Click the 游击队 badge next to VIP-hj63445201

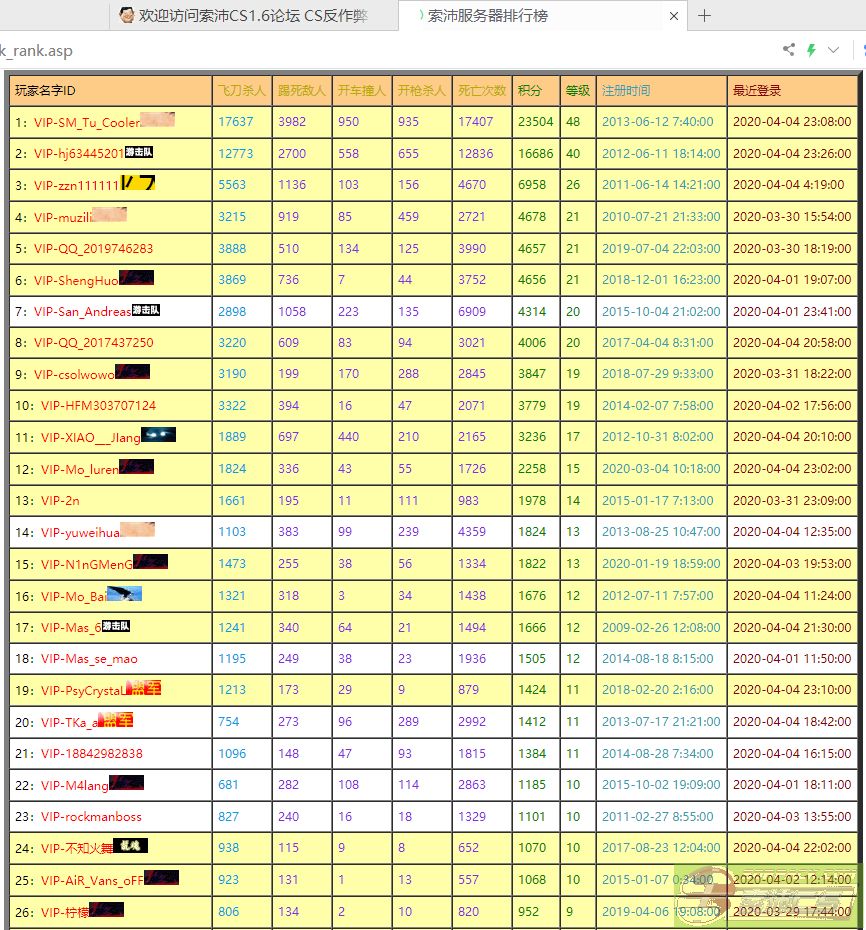[x=139, y=153]
